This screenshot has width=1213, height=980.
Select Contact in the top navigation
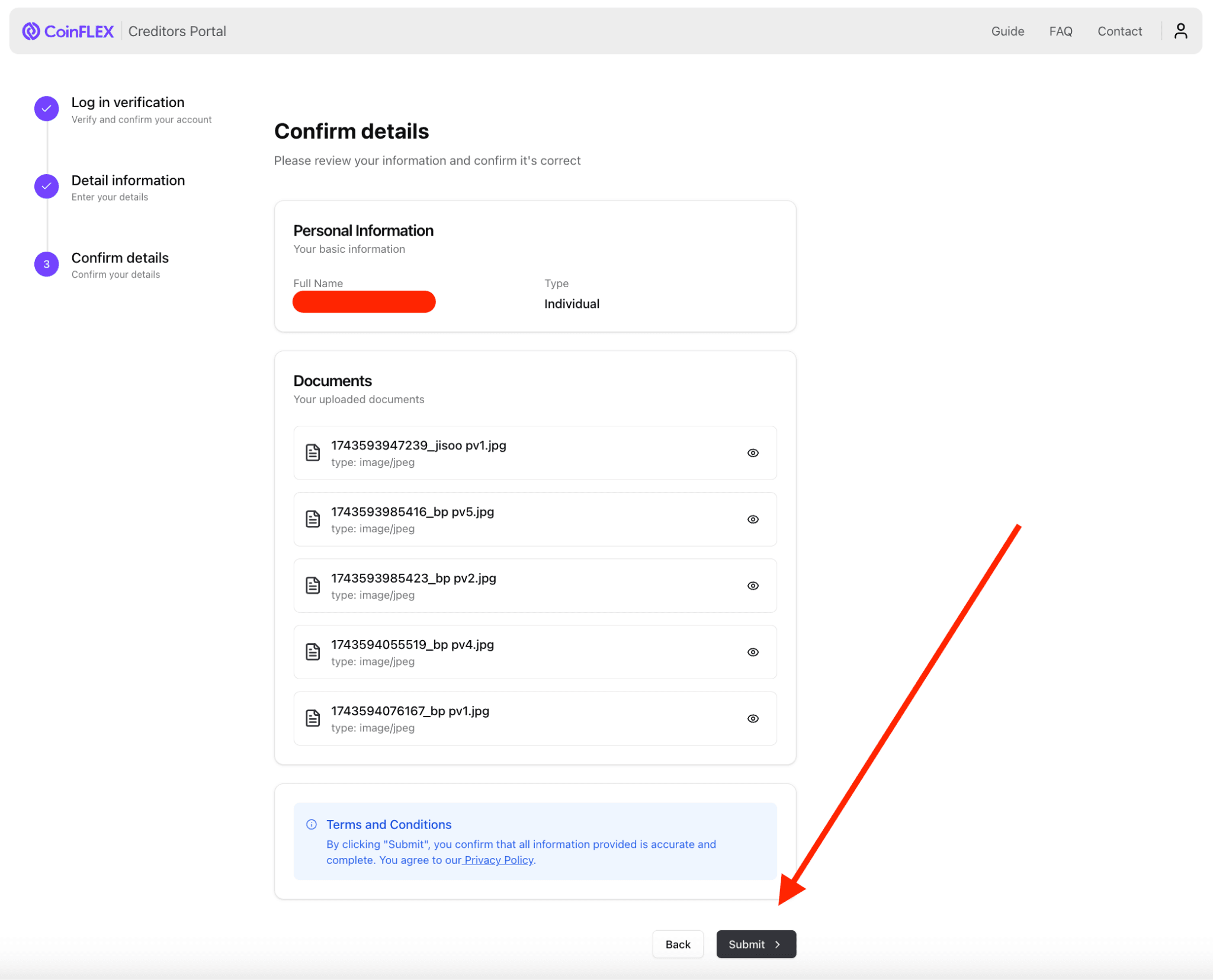pos(1119,31)
